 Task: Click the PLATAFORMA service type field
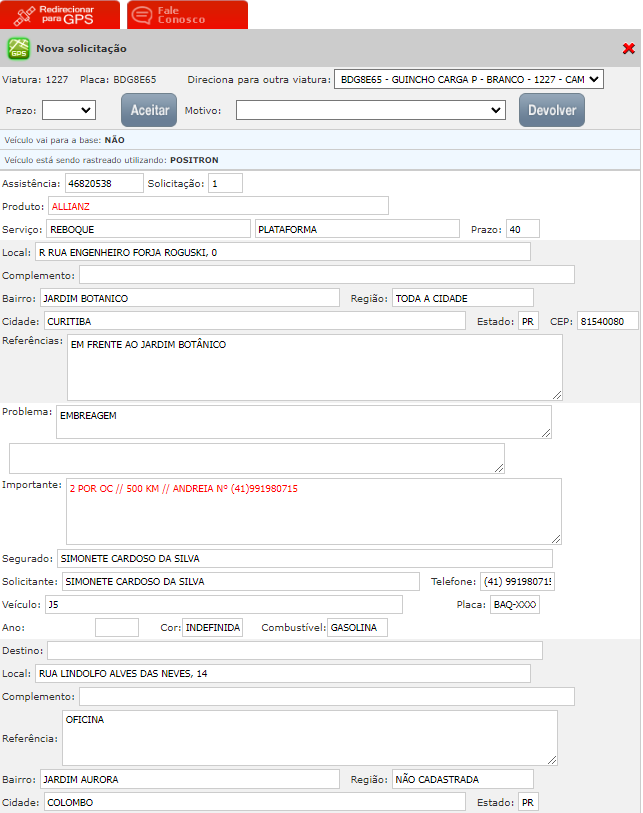(x=357, y=229)
